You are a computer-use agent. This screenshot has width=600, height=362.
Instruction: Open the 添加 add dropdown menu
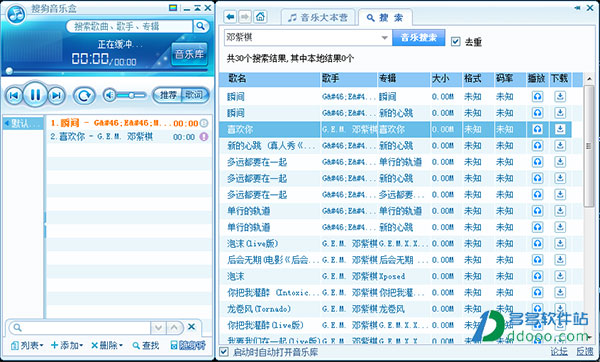pyautogui.click(x=67, y=346)
